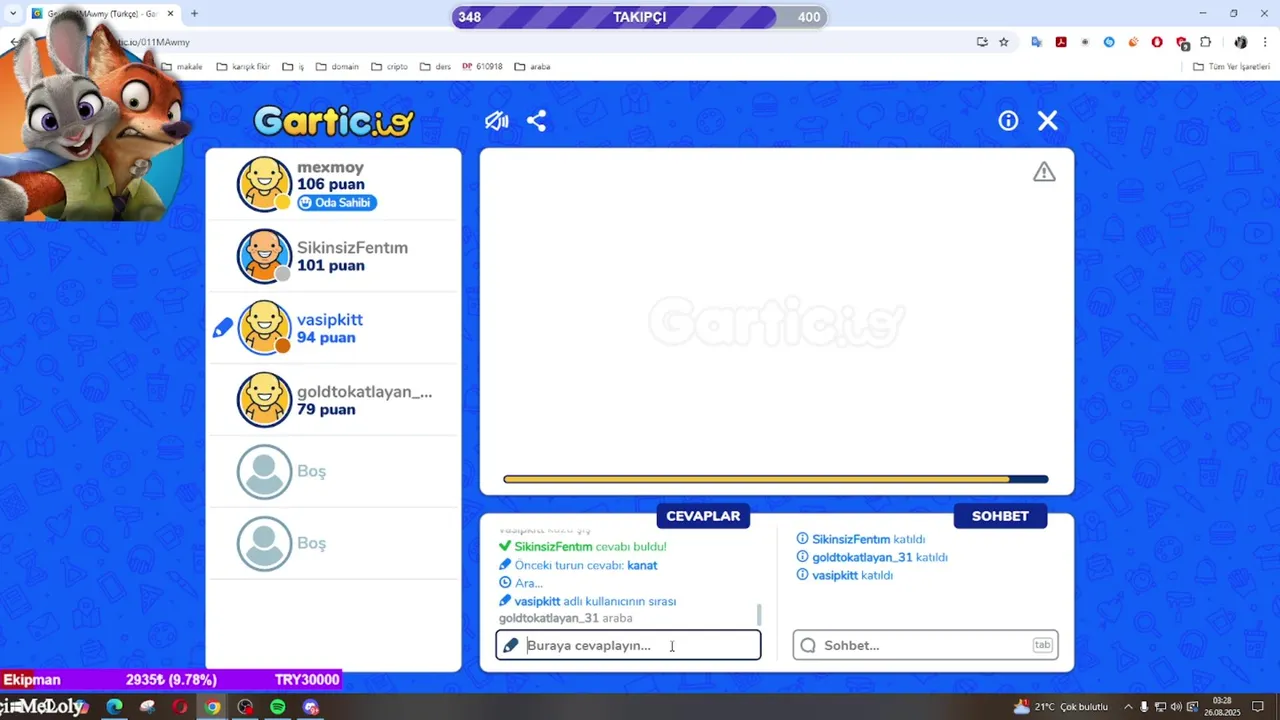Open the 'domain' bookmark folder
Viewport: 1280px width, 720px height.
pos(337,67)
